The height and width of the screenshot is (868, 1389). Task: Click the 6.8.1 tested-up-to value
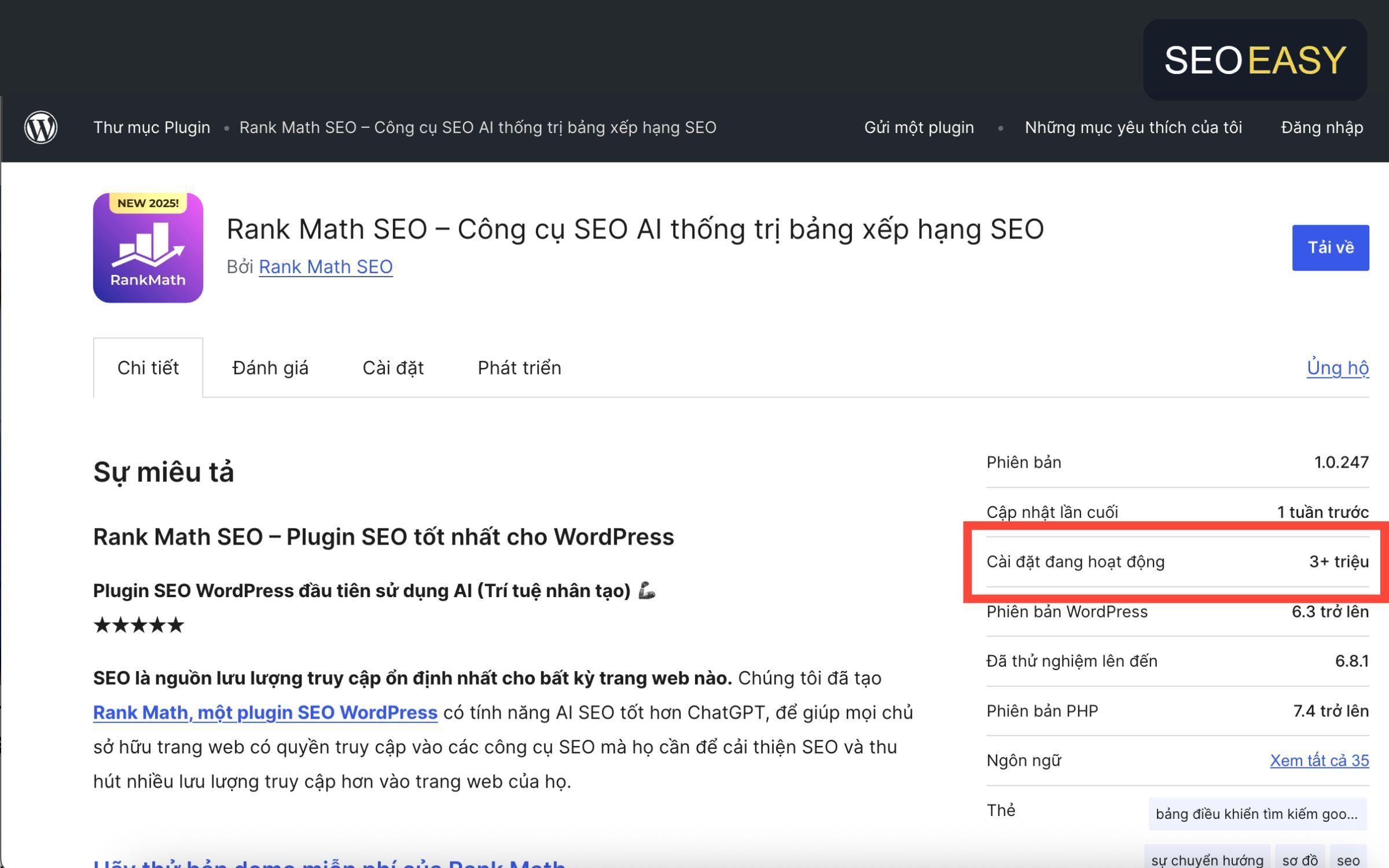1352,661
